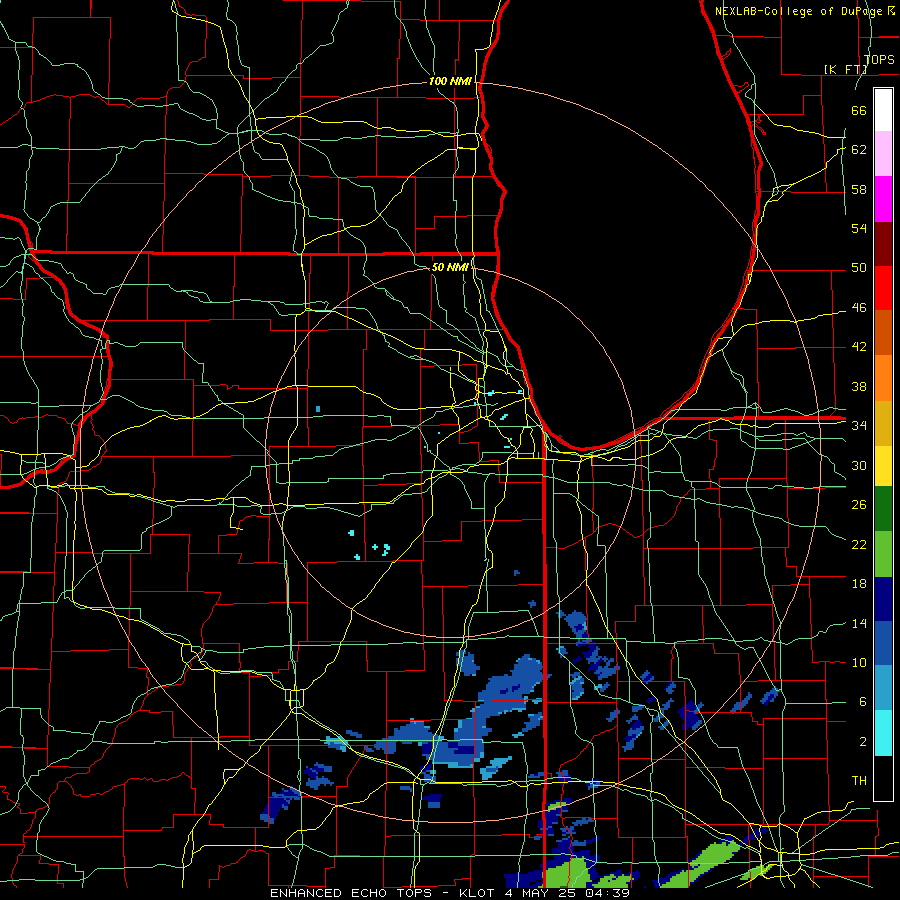Image resolution: width=900 pixels, height=900 pixels.
Task: Click legend value 14
Action: pos(859,623)
